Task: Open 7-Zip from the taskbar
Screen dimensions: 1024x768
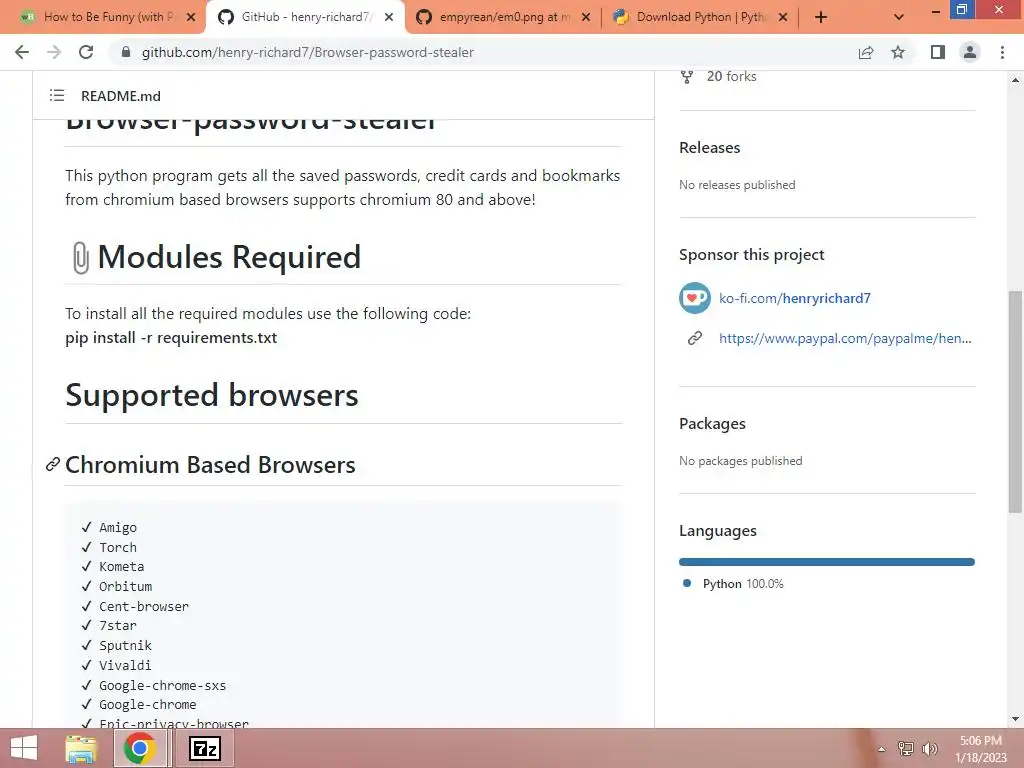Action: [x=204, y=748]
